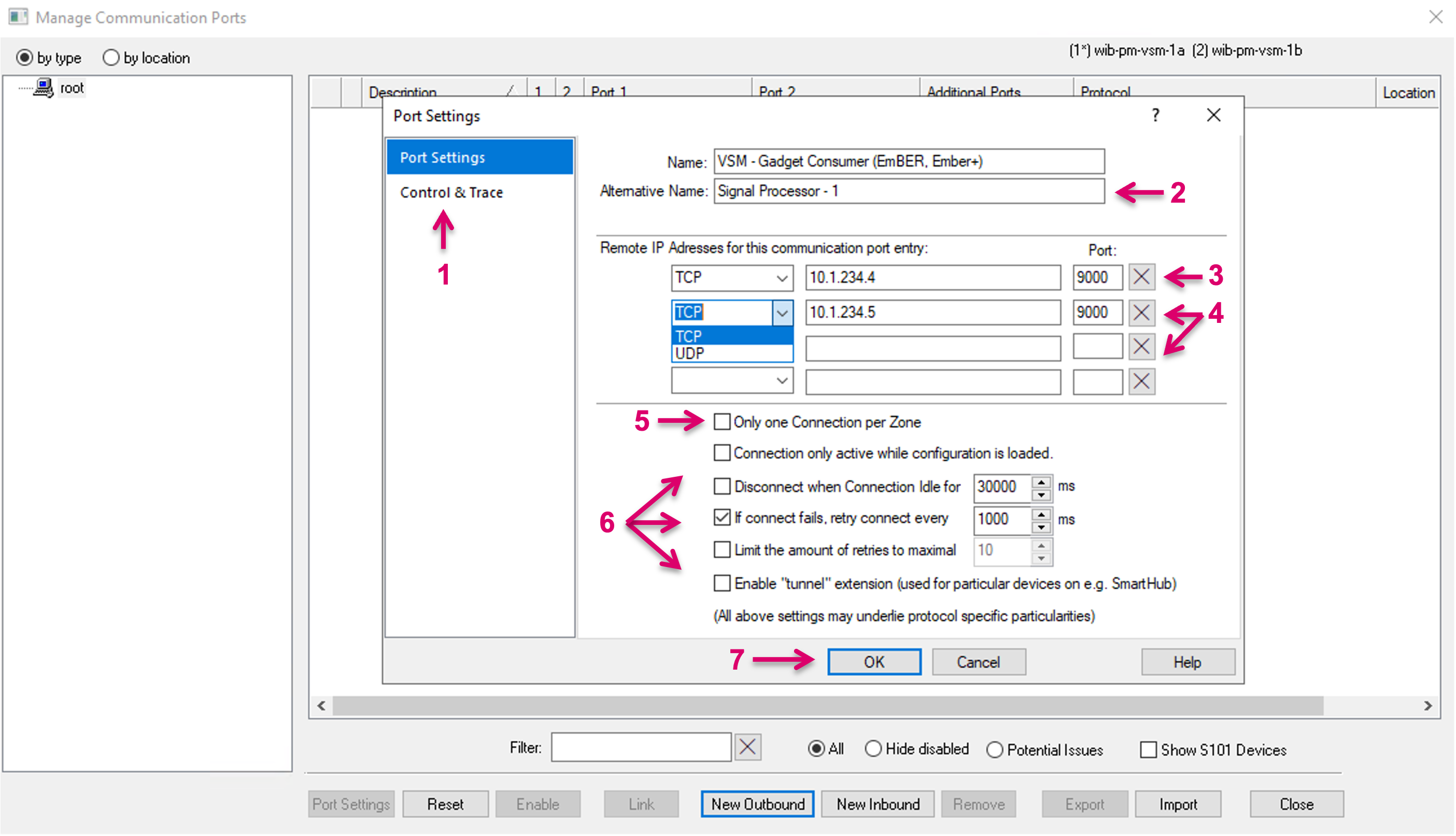
Task: Click the root computer icon in tree
Action: click(x=44, y=88)
